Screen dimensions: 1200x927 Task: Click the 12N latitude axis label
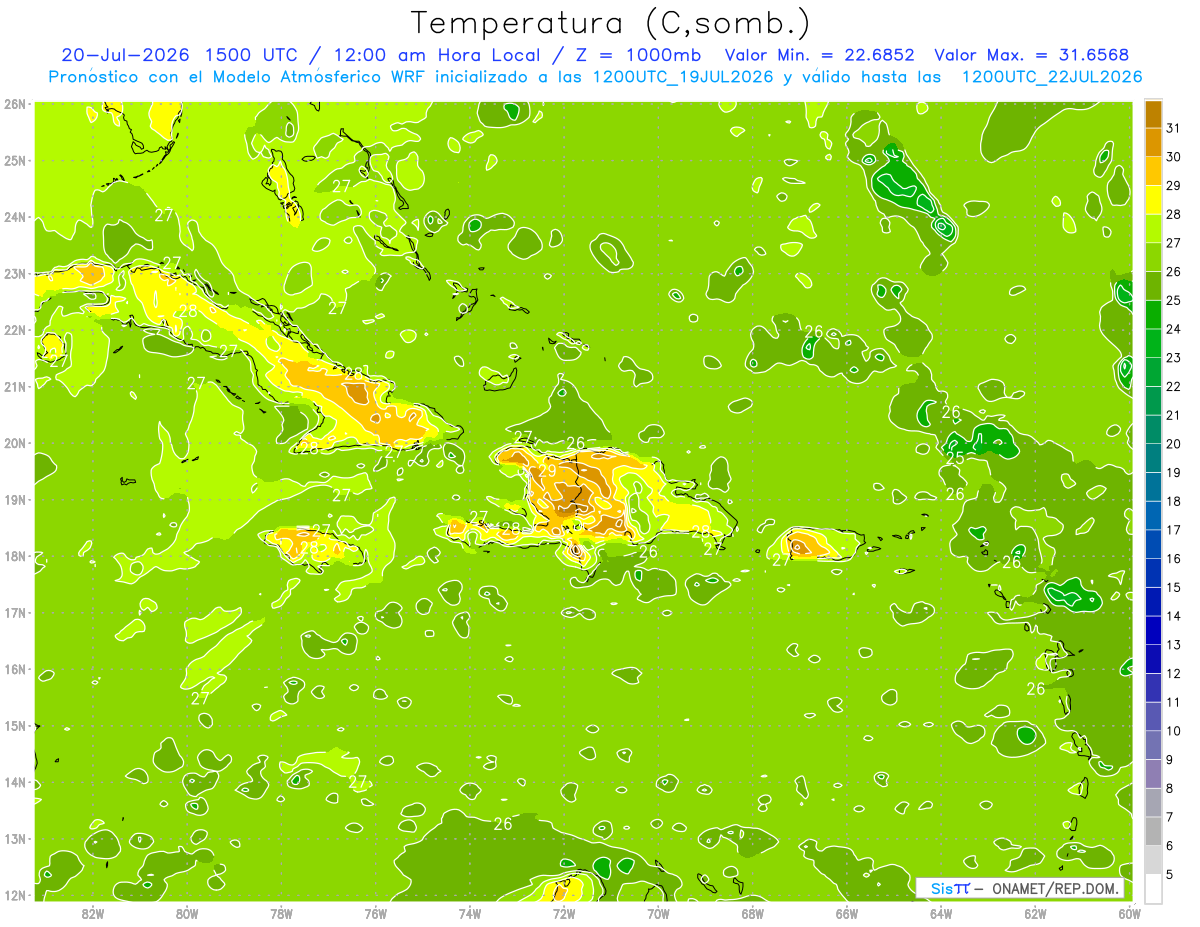pyautogui.click(x=15, y=895)
